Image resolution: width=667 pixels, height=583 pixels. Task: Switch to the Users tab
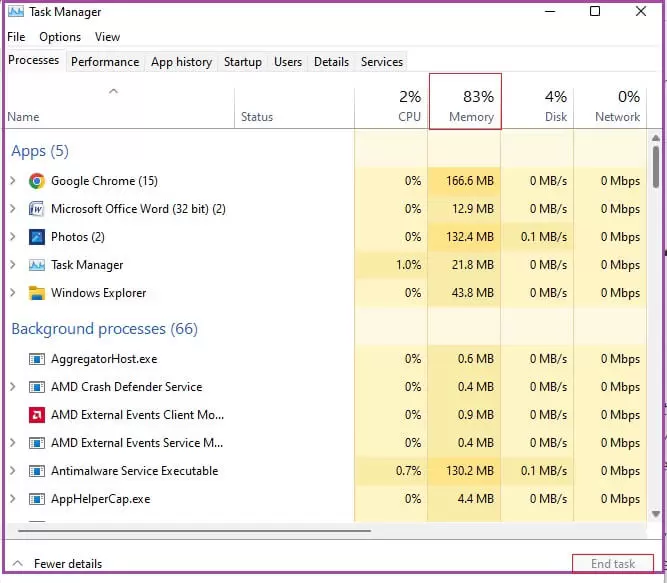288,62
